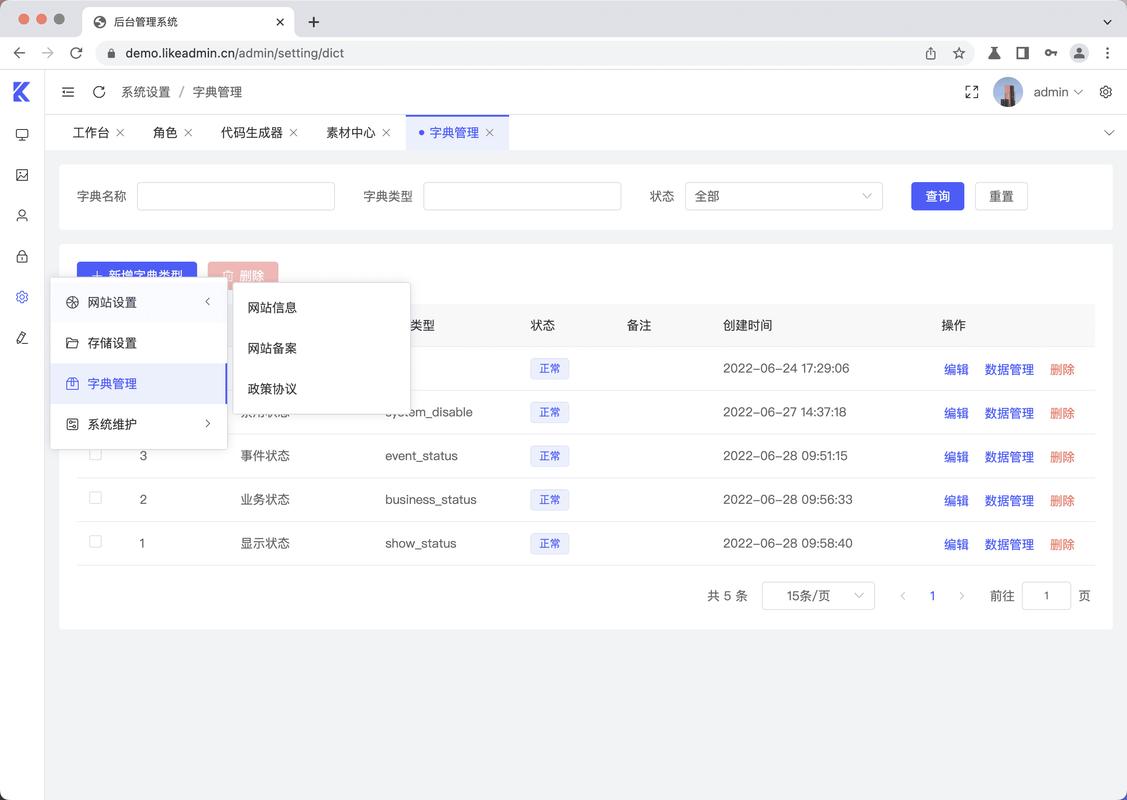This screenshot has width=1127, height=800.
Task: Check the checkbox for 显示状态 row
Action: pyautogui.click(x=95, y=541)
